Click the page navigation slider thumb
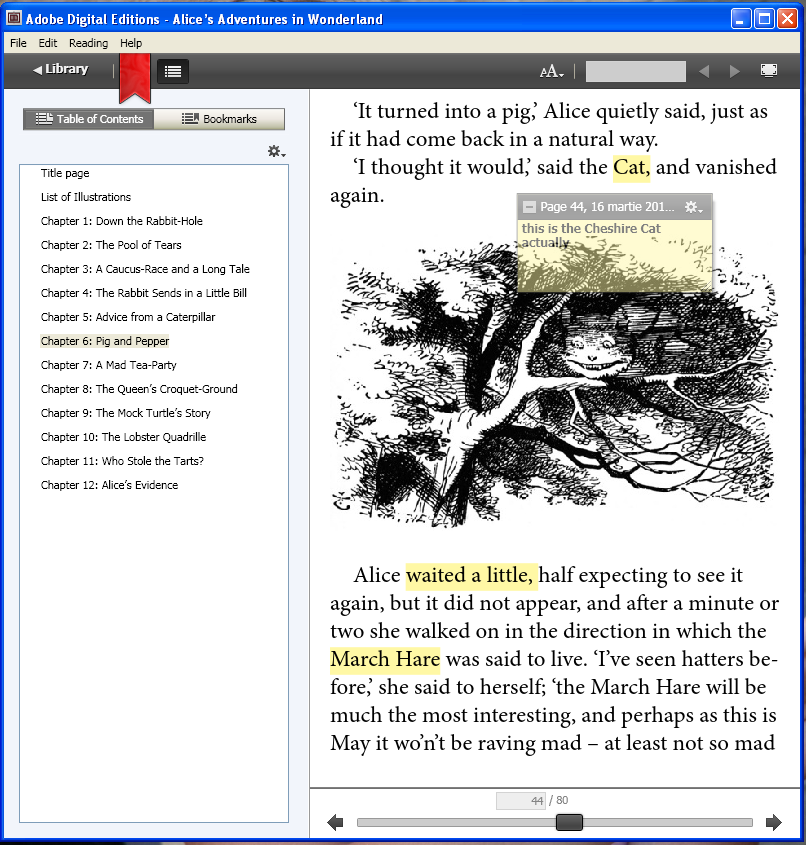Viewport: 806px width, 845px height. pos(569,822)
